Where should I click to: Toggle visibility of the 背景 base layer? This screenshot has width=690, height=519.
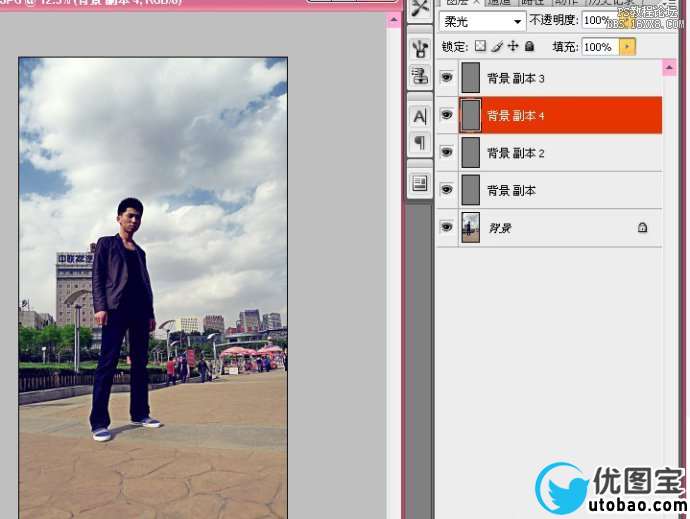coord(447,227)
